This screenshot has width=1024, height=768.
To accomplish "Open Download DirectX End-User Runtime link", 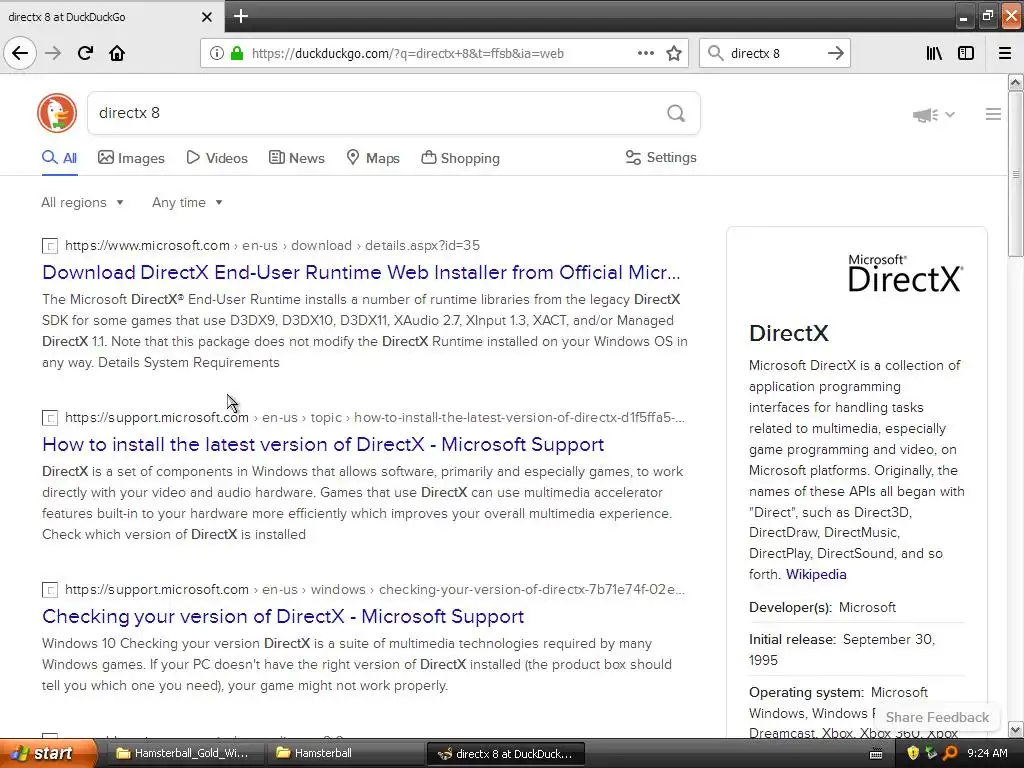I will coord(361,272).
